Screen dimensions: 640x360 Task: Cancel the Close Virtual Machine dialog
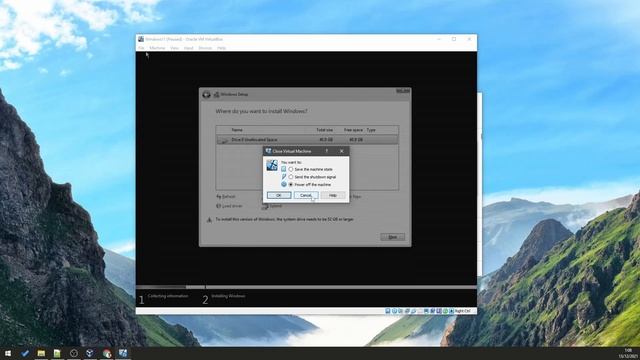306,196
